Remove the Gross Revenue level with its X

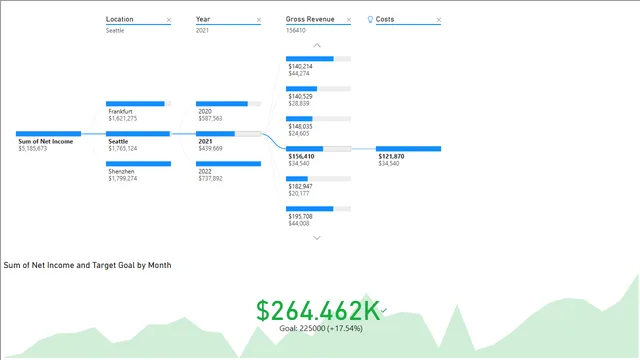[349, 20]
